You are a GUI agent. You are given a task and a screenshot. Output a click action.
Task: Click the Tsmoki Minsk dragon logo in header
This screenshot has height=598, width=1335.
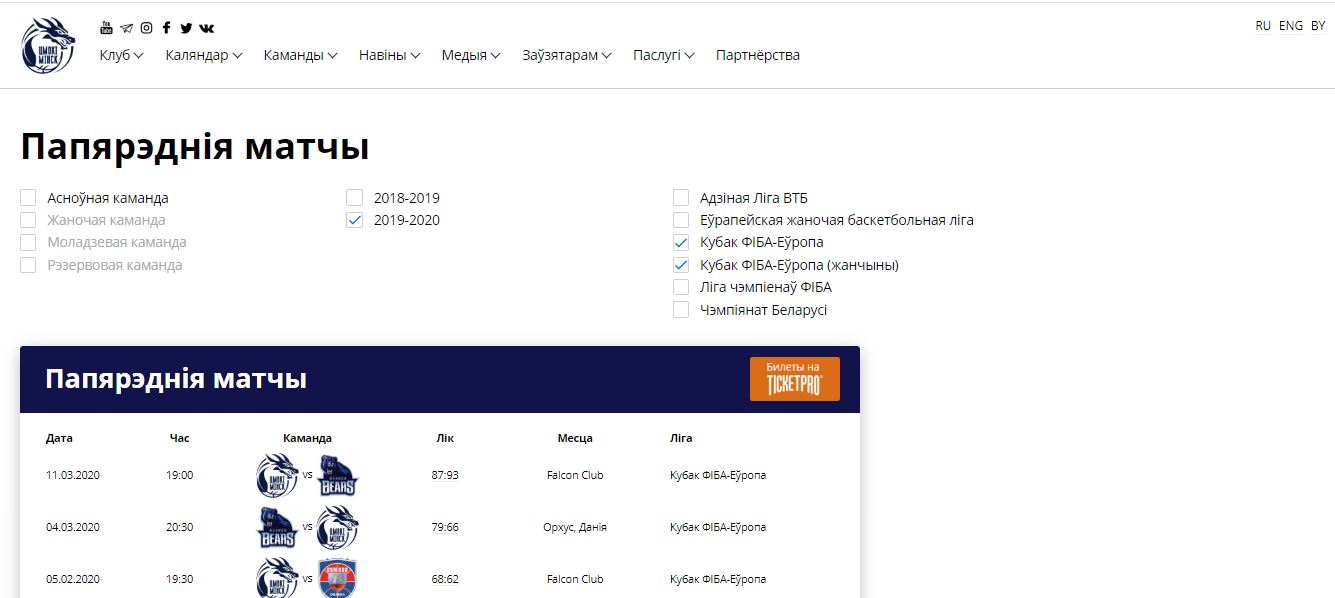point(48,45)
